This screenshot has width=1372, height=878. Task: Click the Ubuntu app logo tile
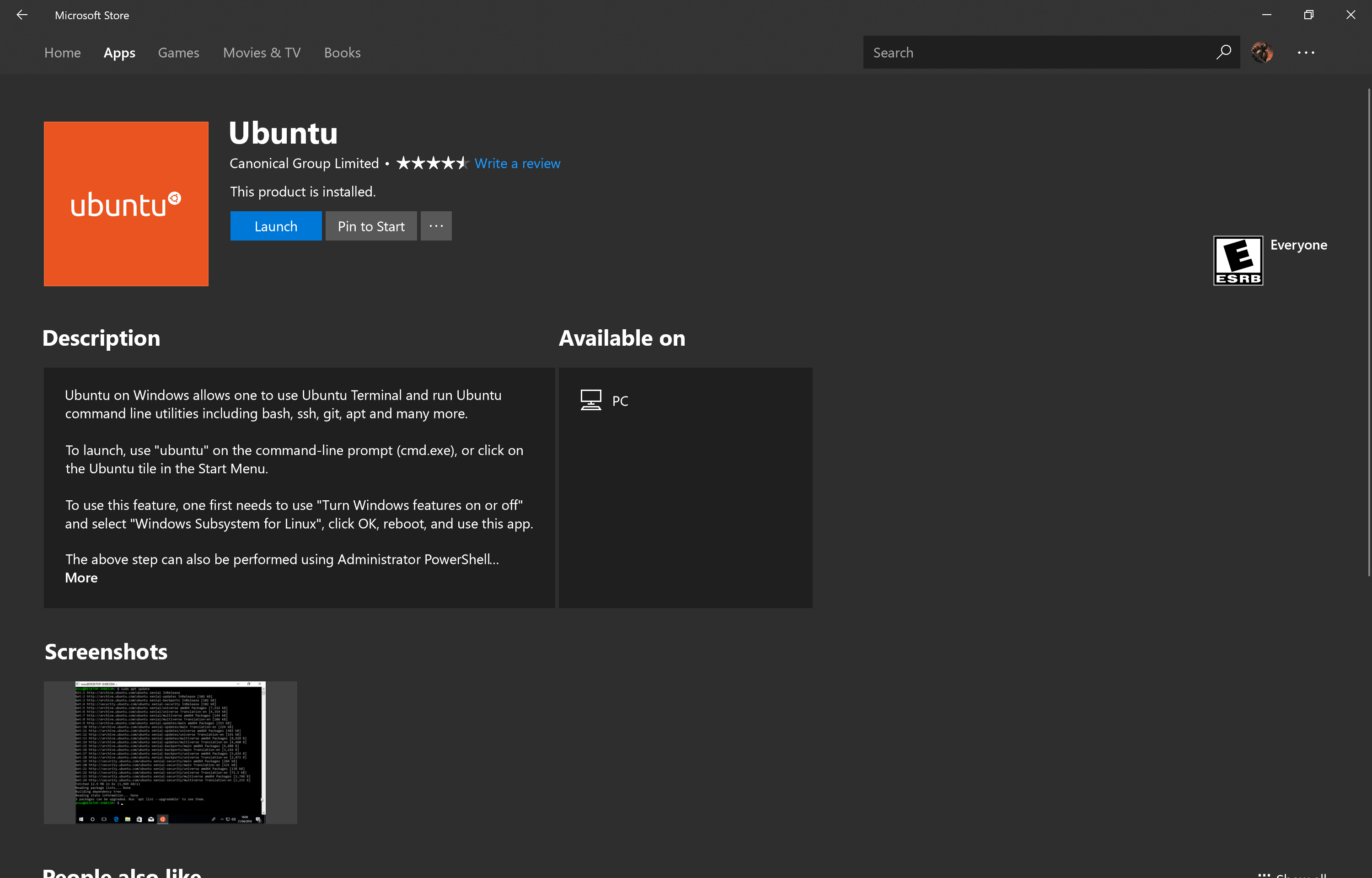[126, 203]
